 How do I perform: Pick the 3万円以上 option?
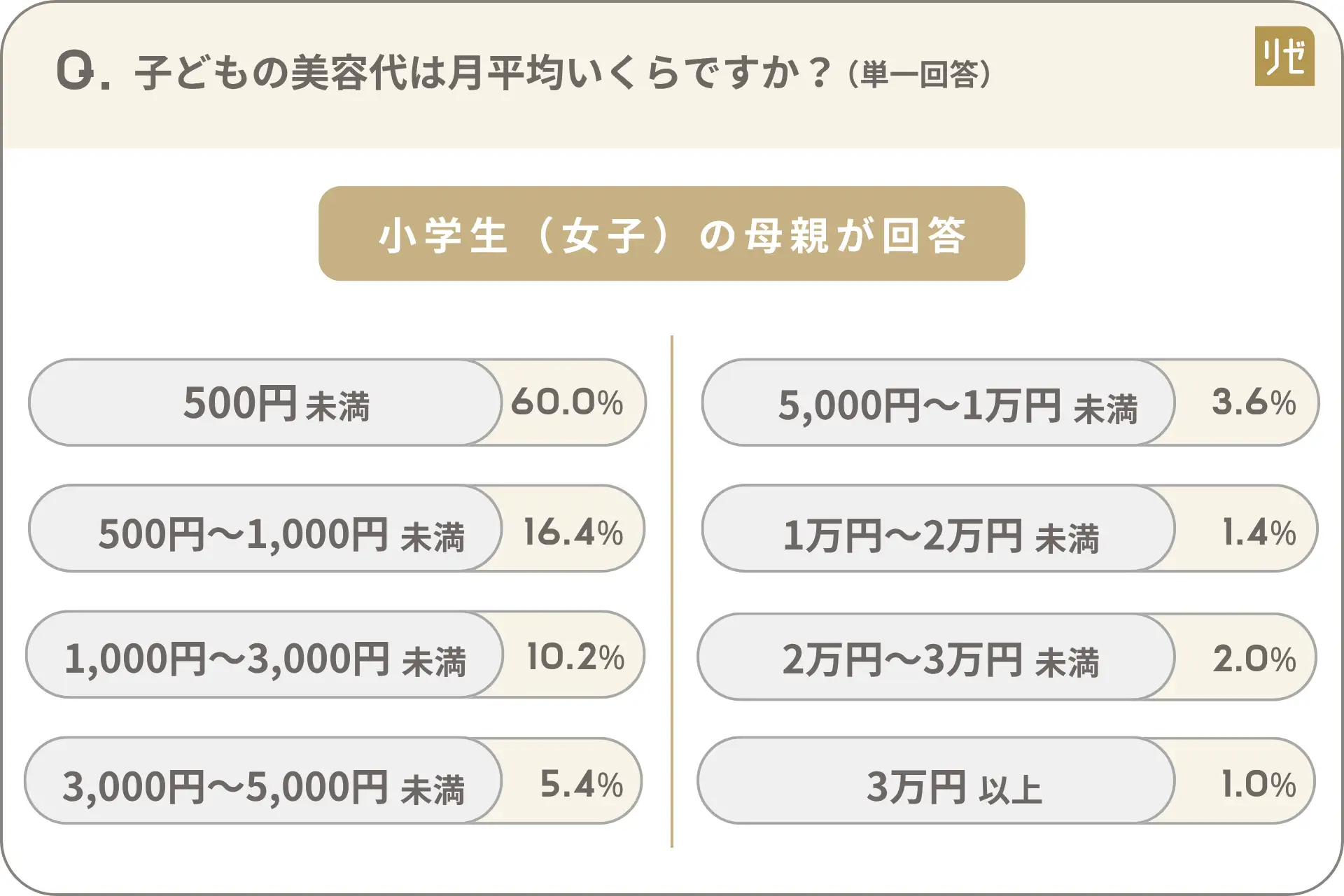tap(954, 787)
